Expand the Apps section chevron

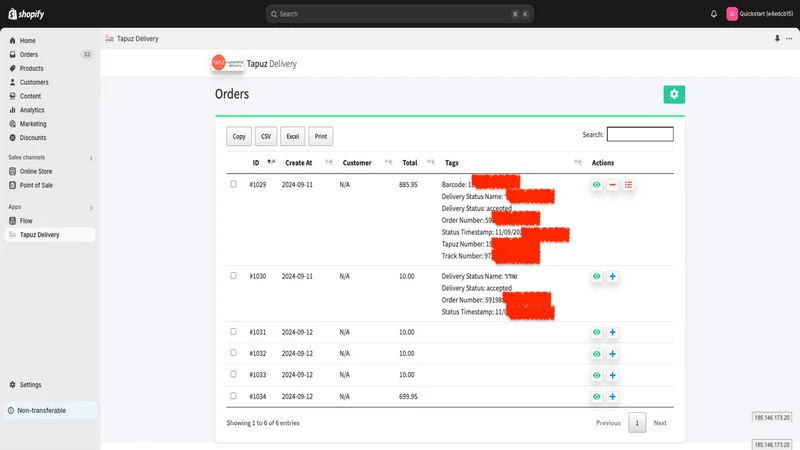[91, 208]
